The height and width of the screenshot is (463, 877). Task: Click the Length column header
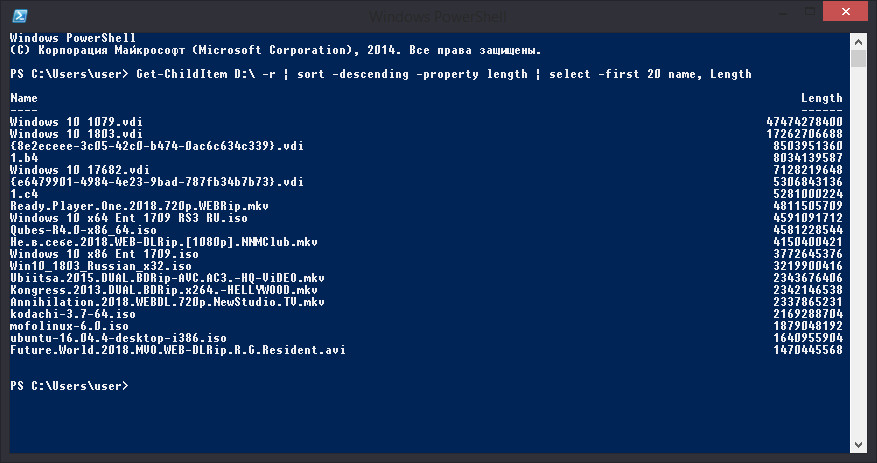click(x=822, y=98)
